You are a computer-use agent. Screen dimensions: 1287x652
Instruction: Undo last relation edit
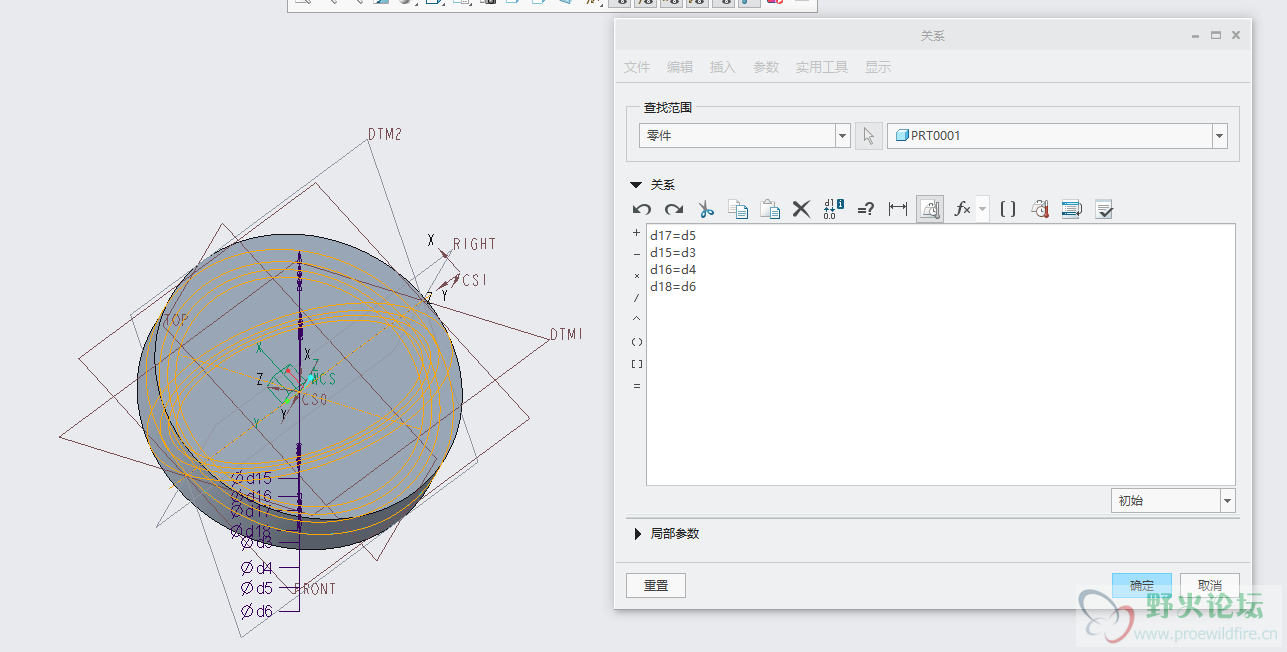pyautogui.click(x=642, y=209)
